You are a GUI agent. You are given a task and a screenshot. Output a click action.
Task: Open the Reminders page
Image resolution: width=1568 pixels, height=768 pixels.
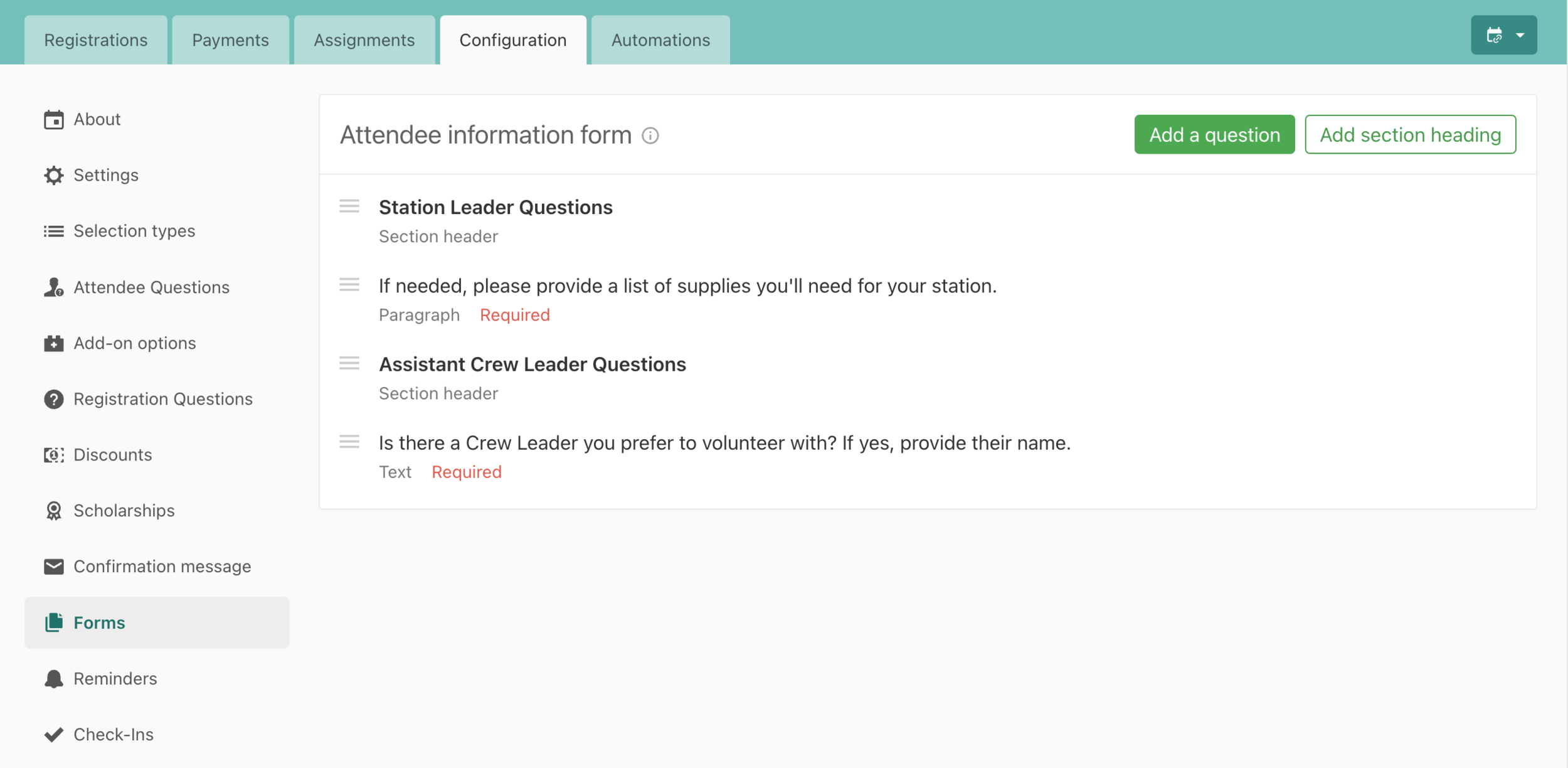(x=157, y=678)
